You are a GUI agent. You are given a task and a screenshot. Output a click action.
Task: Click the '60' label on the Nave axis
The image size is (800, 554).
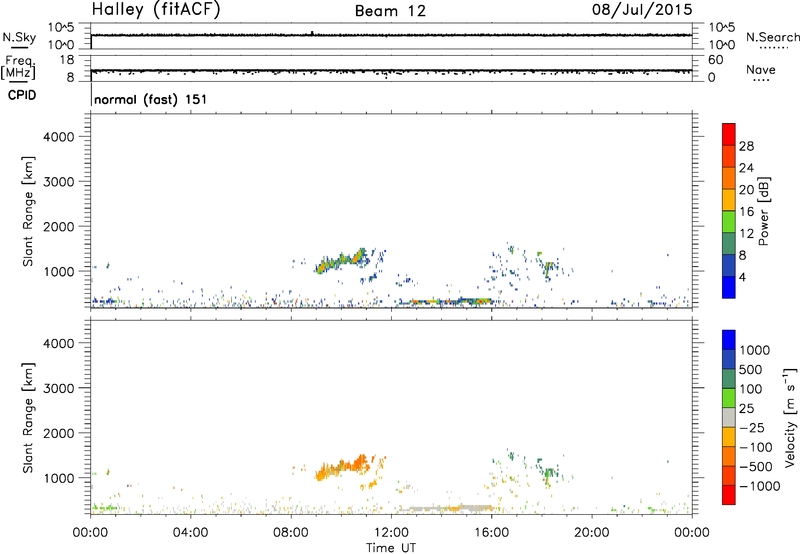pos(715,60)
